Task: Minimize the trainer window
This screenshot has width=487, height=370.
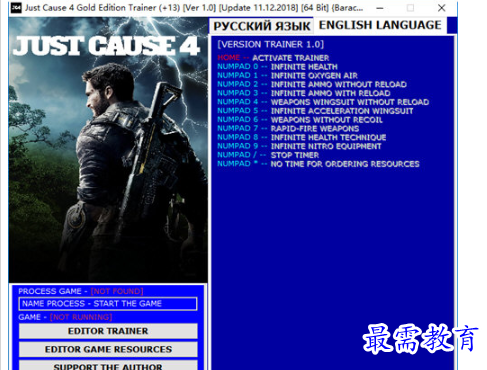Action: (380, 8)
